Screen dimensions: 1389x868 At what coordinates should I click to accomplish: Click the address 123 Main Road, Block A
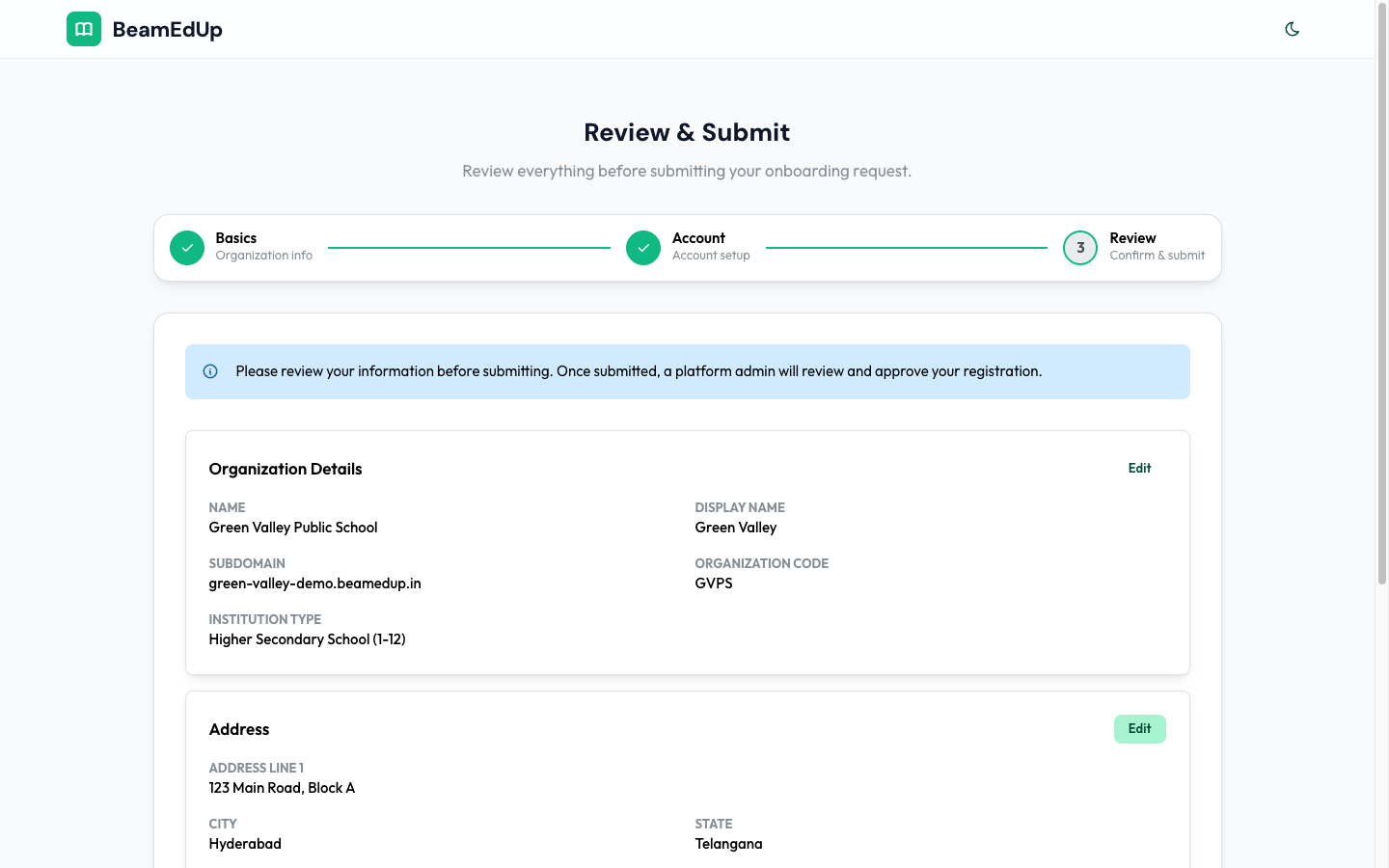tap(283, 788)
